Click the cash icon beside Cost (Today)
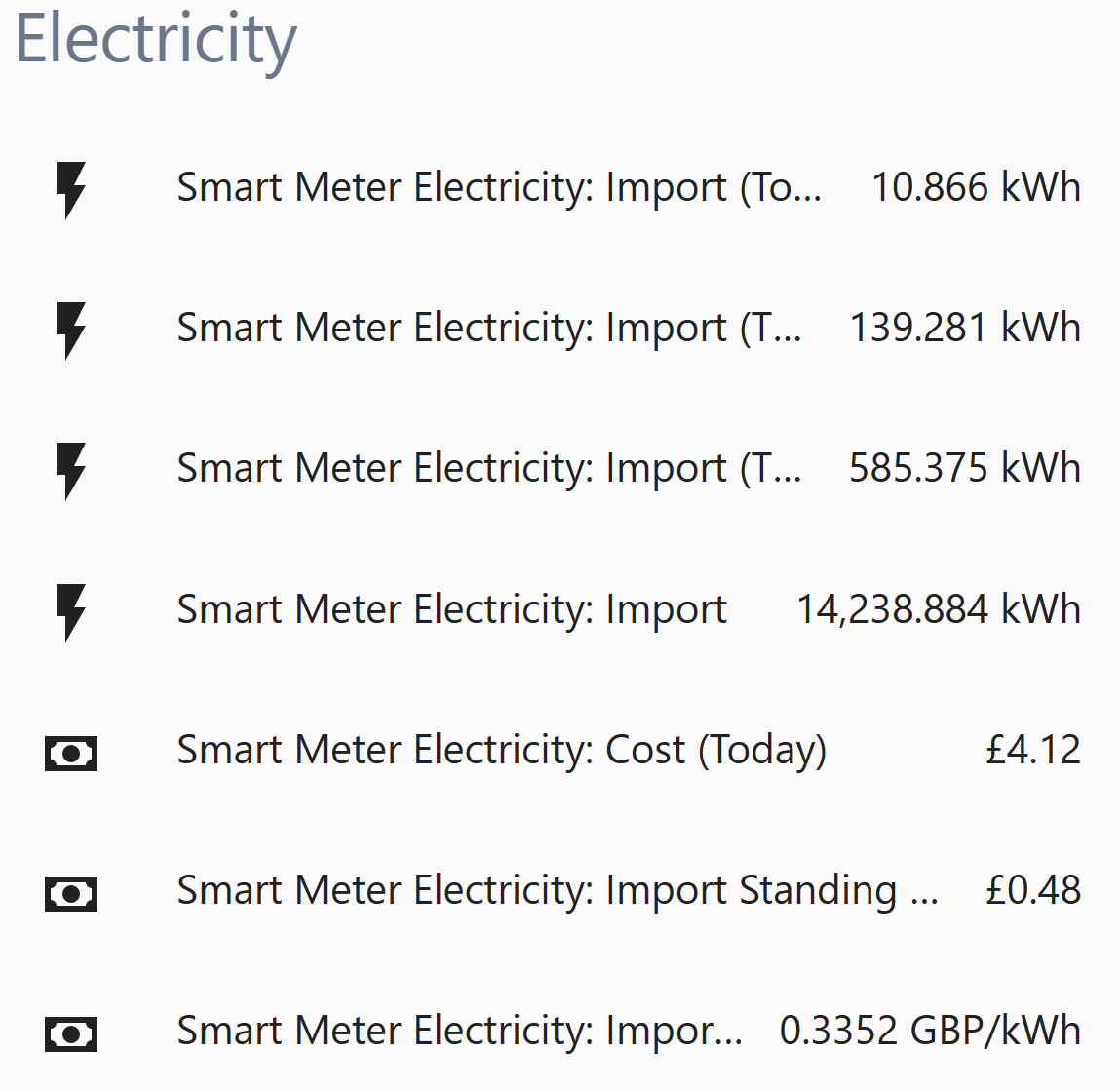Image resolution: width=1120 pixels, height=1091 pixels. point(70,753)
